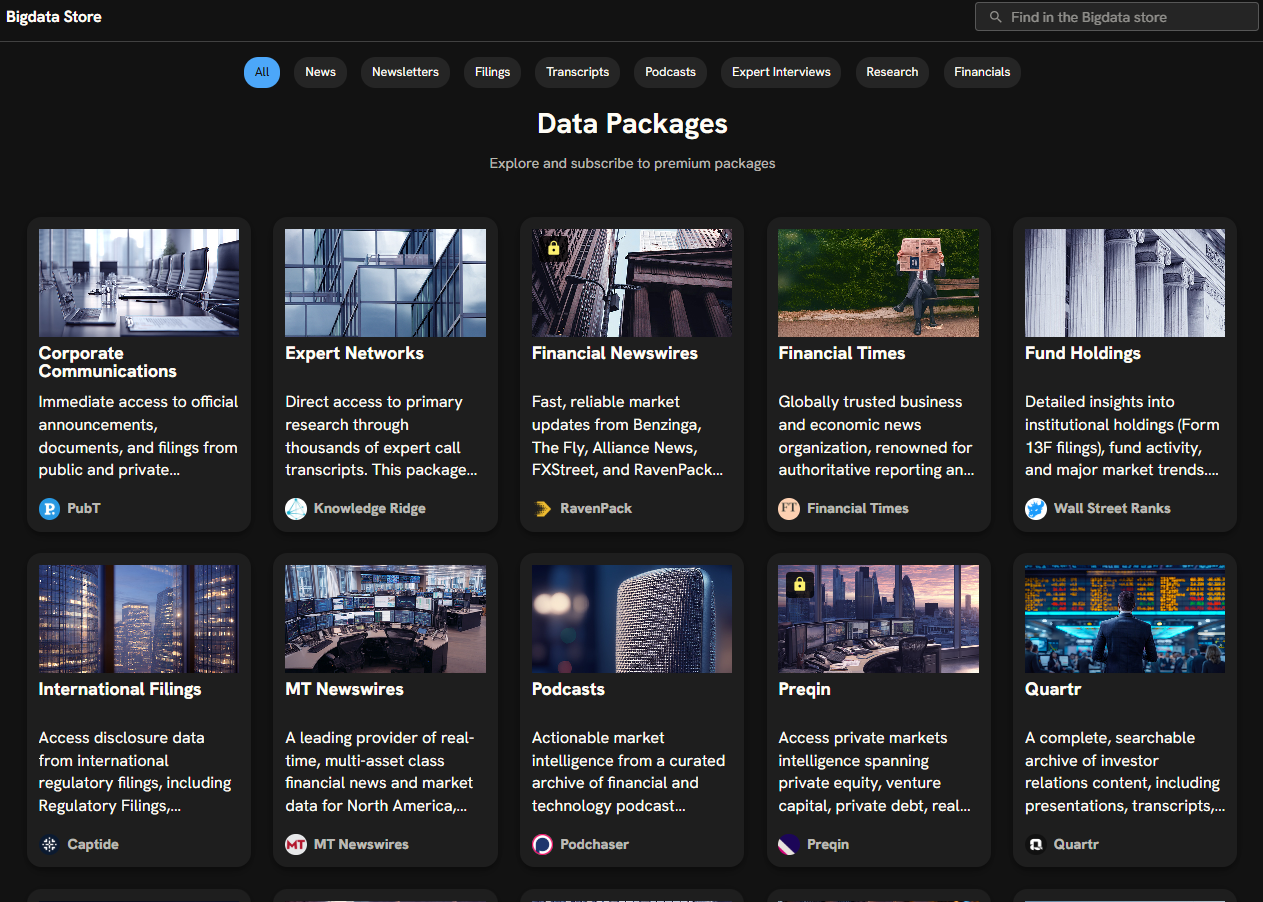
Task: Filter by Expert Interviews
Action: (x=781, y=72)
